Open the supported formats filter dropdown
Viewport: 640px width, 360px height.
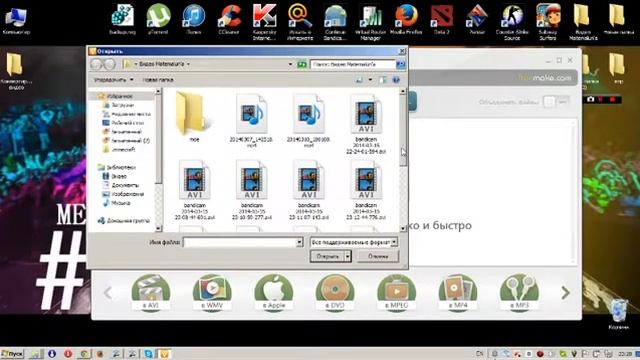point(353,242)
